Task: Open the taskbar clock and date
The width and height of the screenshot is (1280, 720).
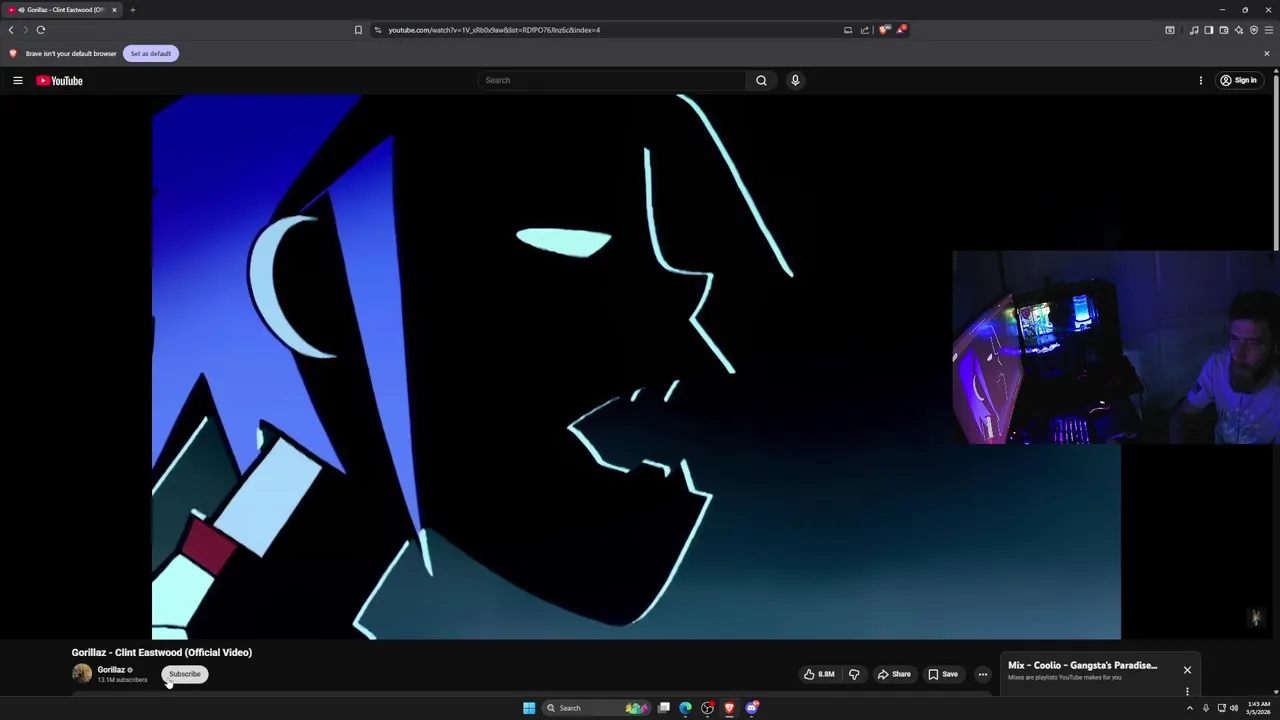Action: [1259, 708]
